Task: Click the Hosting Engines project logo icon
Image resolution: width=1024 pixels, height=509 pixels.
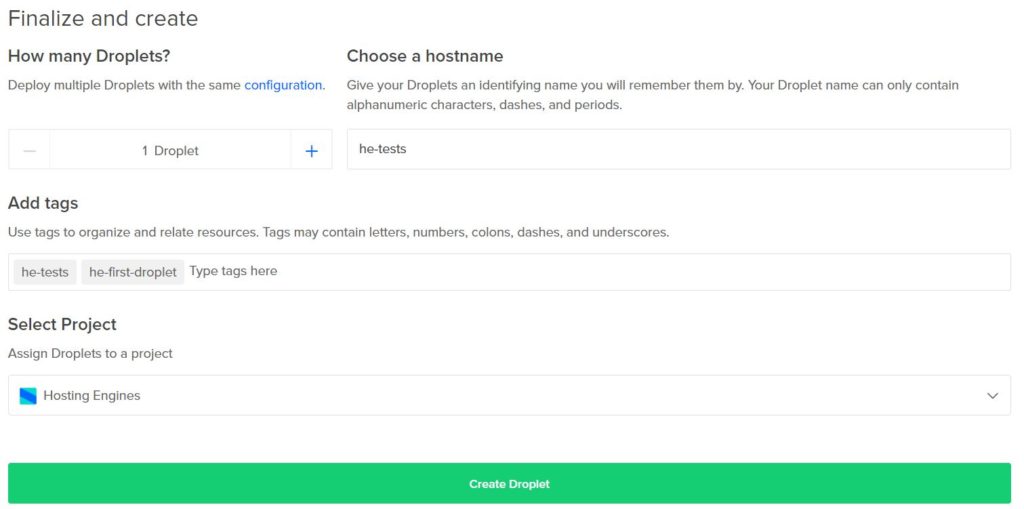Action: click(x=28, y=396)
